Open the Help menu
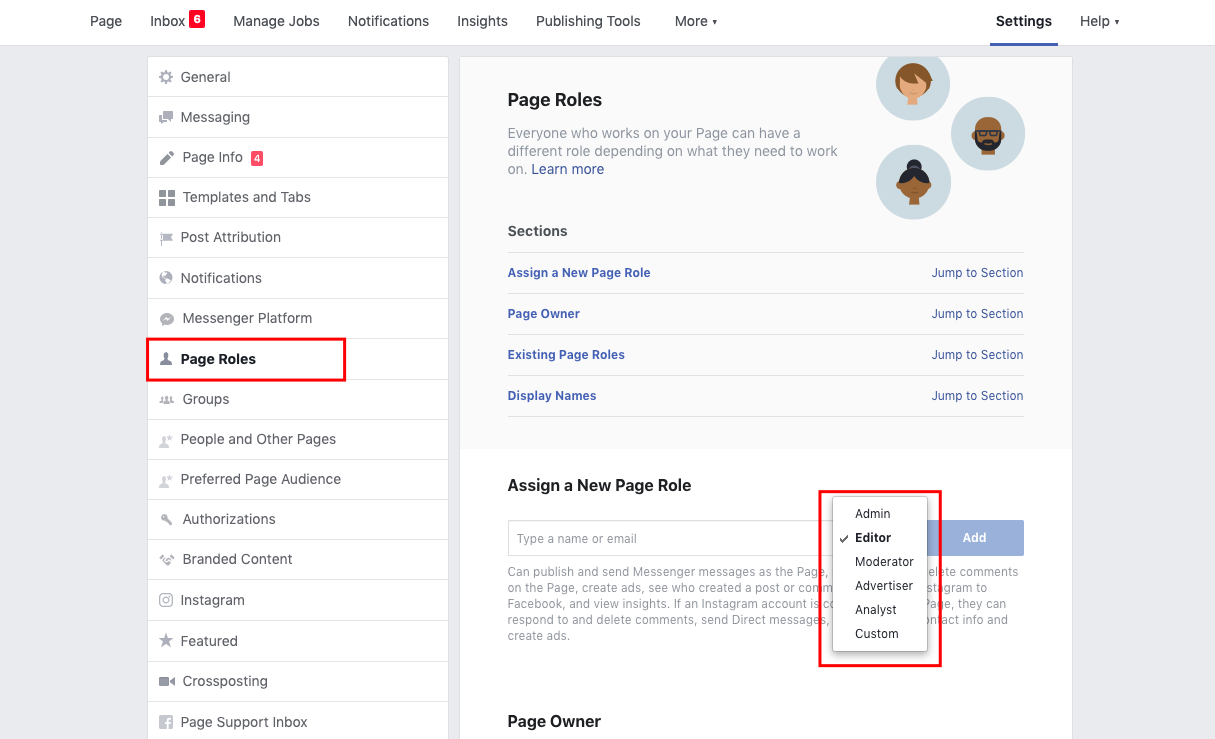1215x739 pixels. pyautogui.click(x=1099, y=21)
